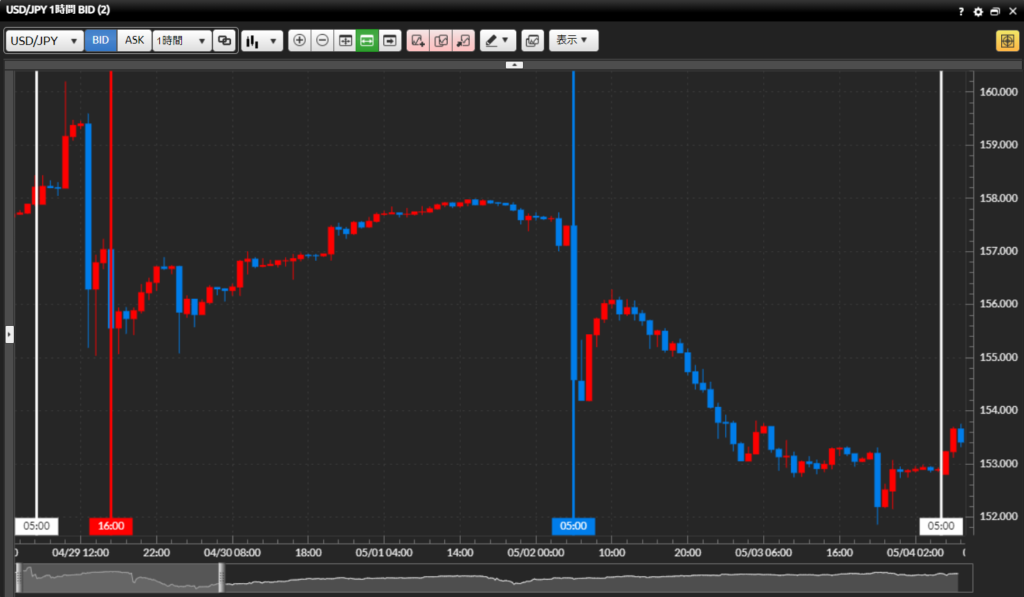
Task: Click the scroll-to-latest arrow icon
Action: tap(390, 41)
